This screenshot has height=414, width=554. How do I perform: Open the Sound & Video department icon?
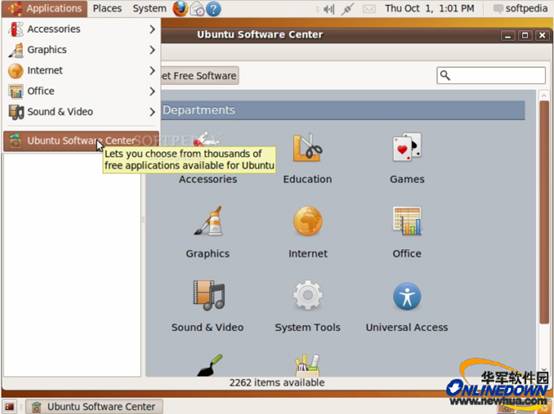pos(208,295)
